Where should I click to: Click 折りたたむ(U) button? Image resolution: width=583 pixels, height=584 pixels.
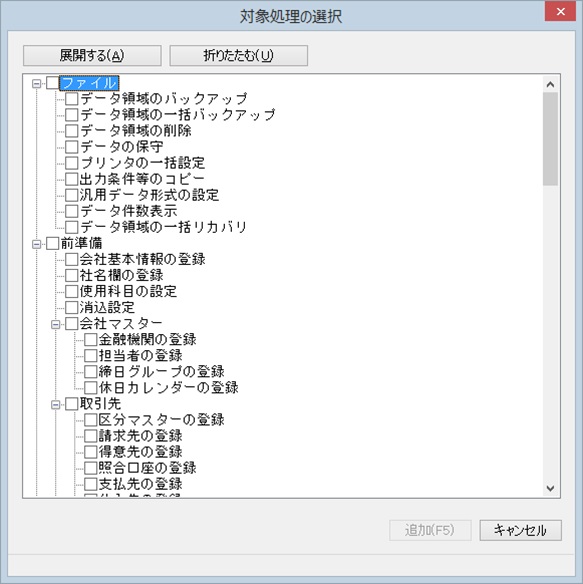[x=238, y=56]
